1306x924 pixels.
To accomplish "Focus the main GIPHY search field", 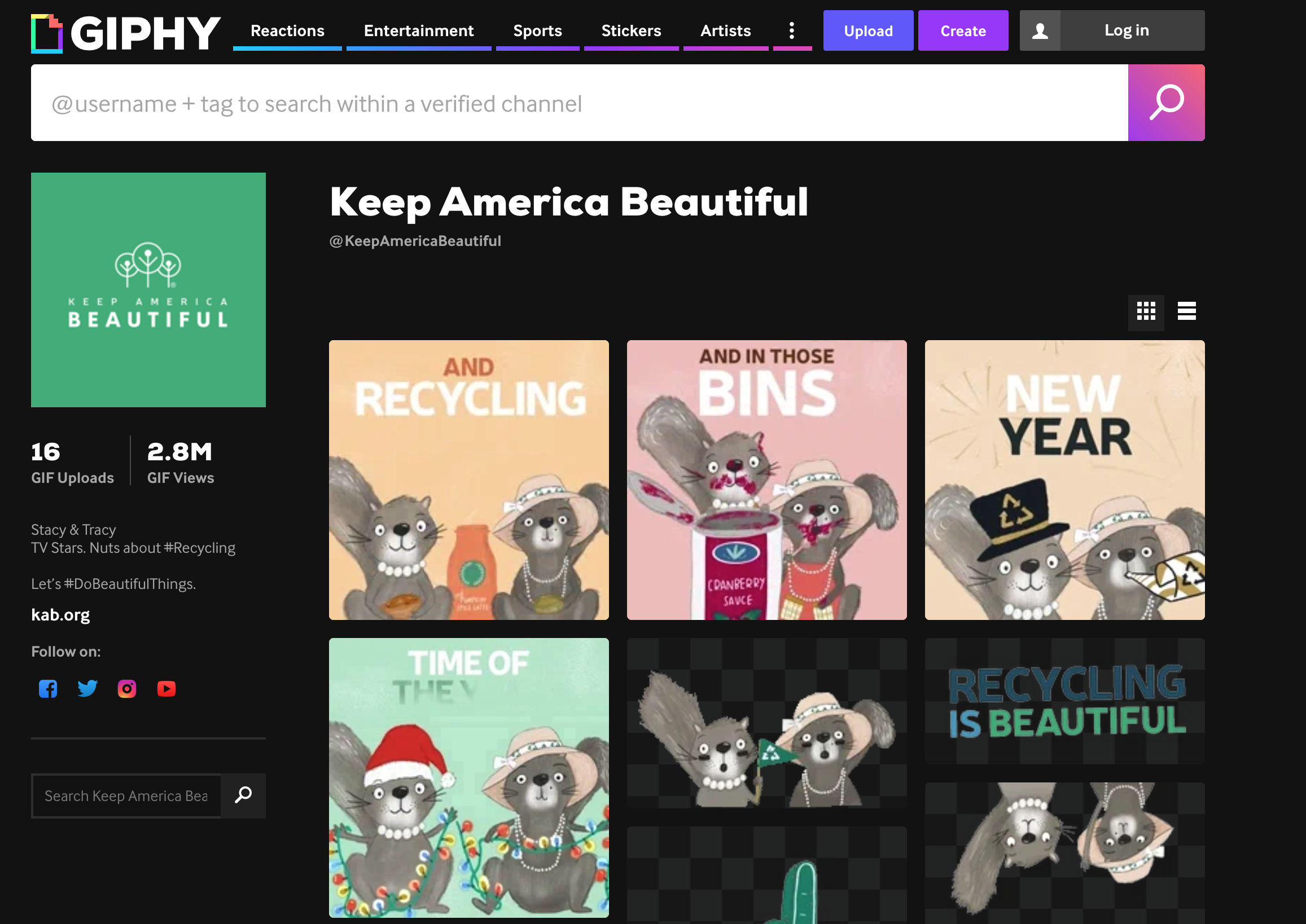I will [580, 103].
